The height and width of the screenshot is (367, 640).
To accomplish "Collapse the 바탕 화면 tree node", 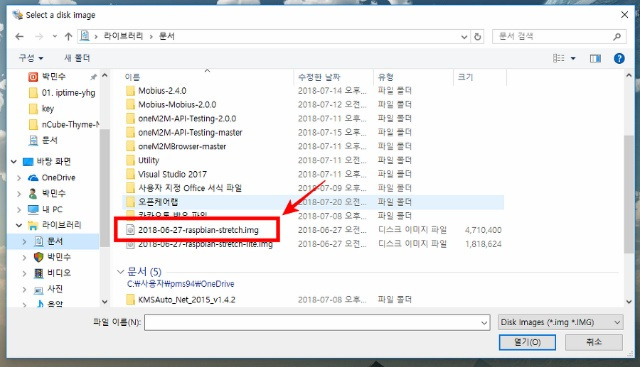I will 14,162.
